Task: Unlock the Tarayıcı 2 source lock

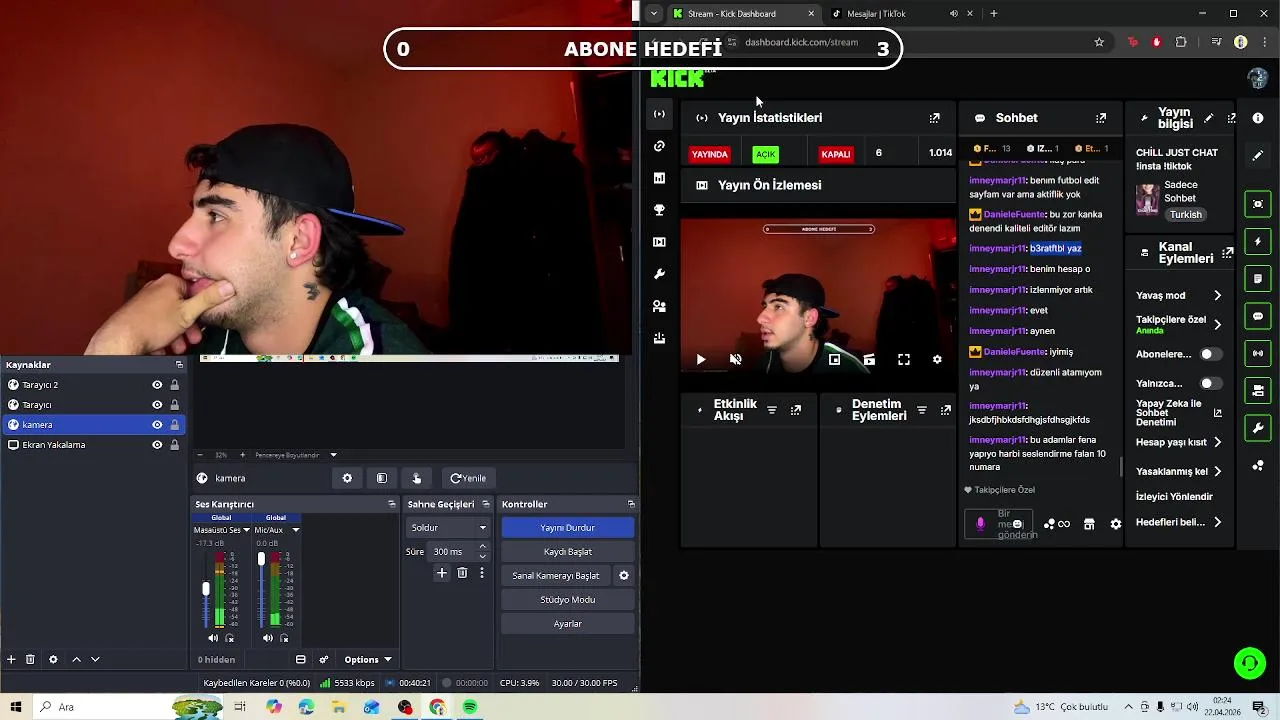Action: click(174, 385)
